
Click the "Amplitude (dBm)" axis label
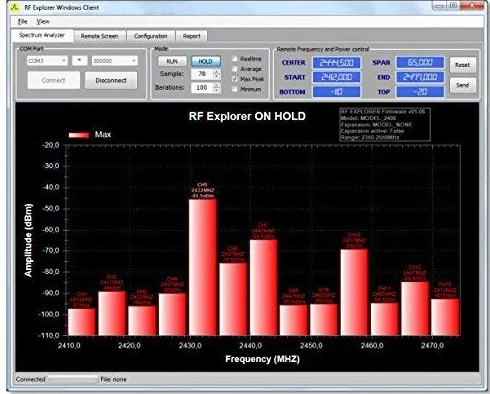pos(29,240)
